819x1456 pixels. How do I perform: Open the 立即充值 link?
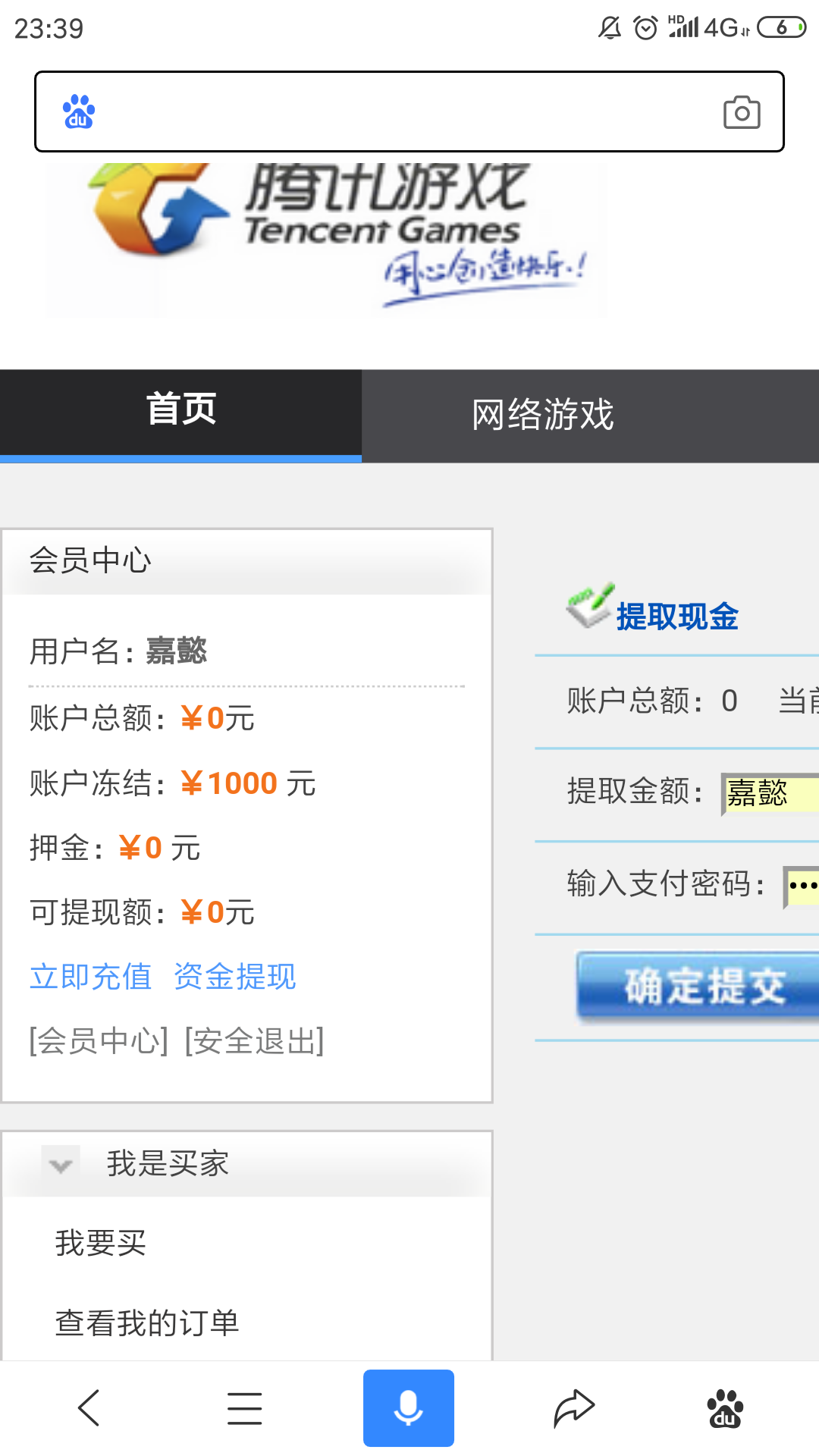point(90,977)
